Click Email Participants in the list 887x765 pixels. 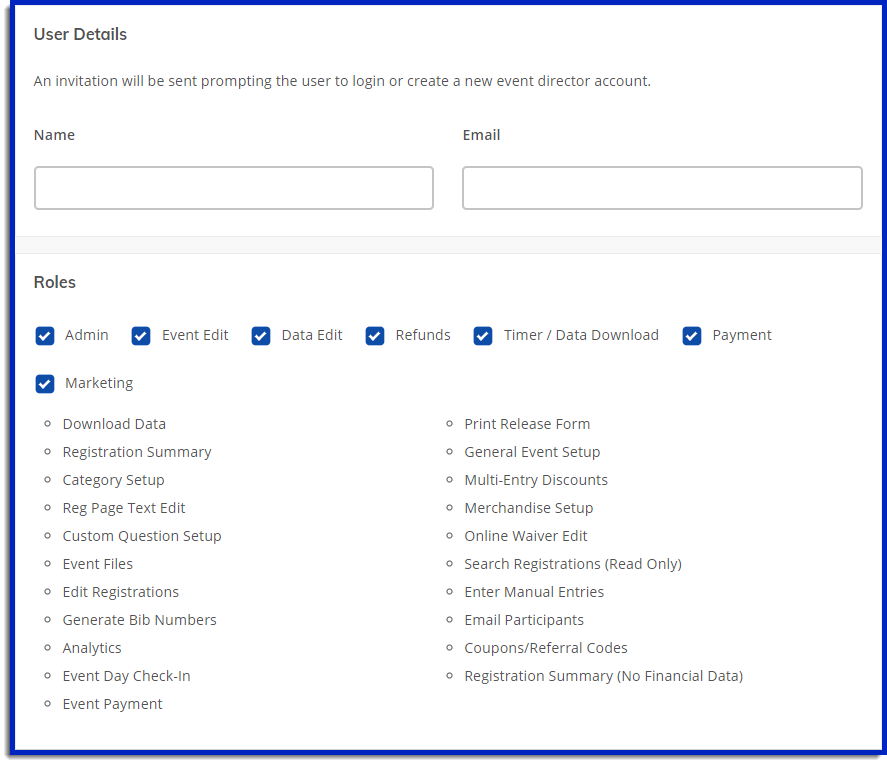tap(524, 620)
